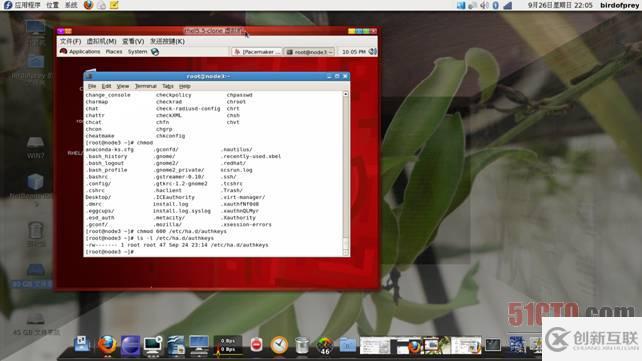Viewport: 642px width, 361px height.
Task: Click the network signal icon in top panel
Action: coord(508,5)
